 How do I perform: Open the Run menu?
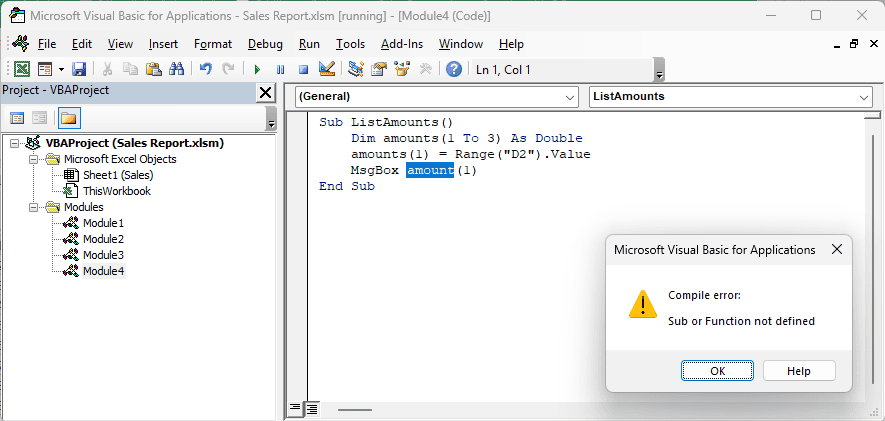pyautogui.click(x=309, y=44)
